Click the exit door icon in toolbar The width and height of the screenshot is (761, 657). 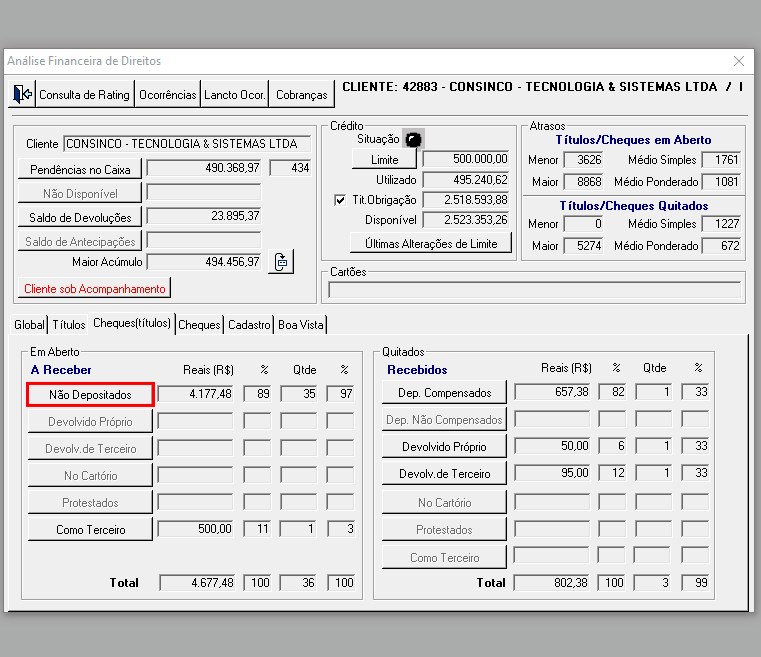21,95
